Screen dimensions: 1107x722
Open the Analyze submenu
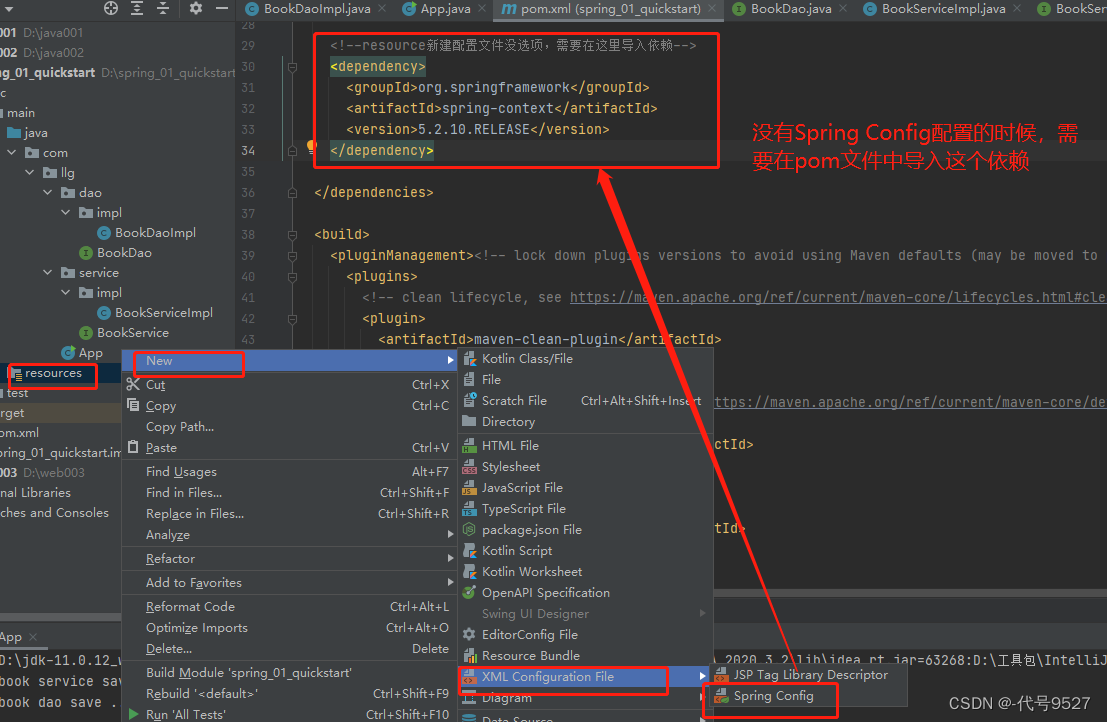[x=290, y=535]
